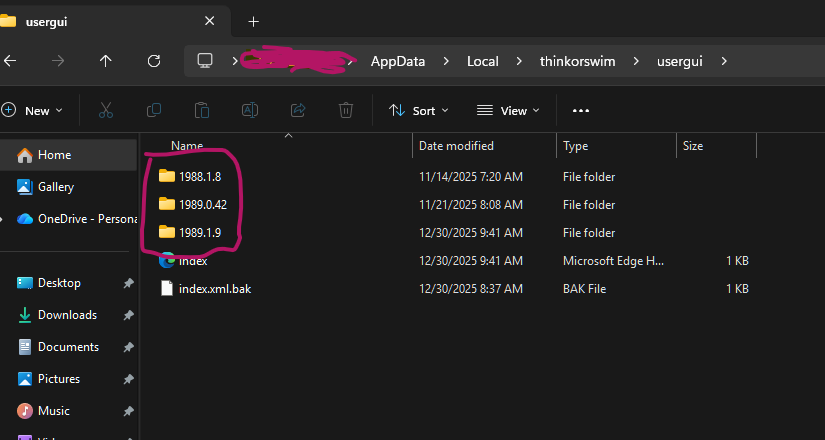Open a new tab with plus button
The width and height of the screenshot is (825, 440).
[253, 21]
